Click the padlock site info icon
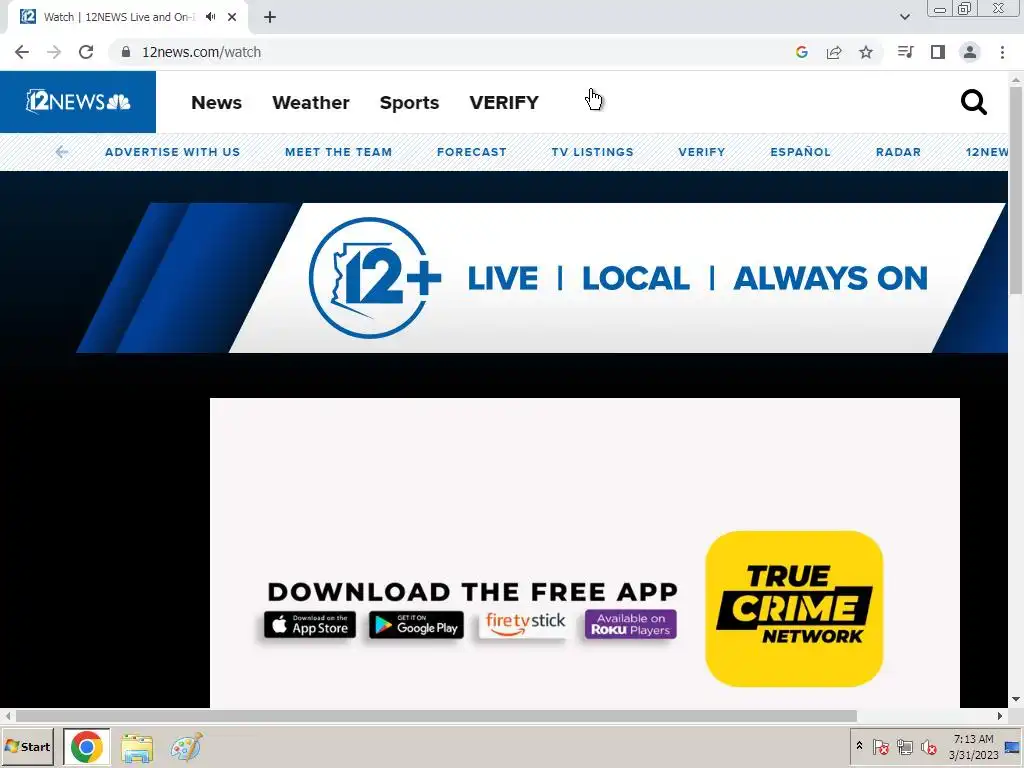This screenshot has height=768, width=1024. click(126, 52)
